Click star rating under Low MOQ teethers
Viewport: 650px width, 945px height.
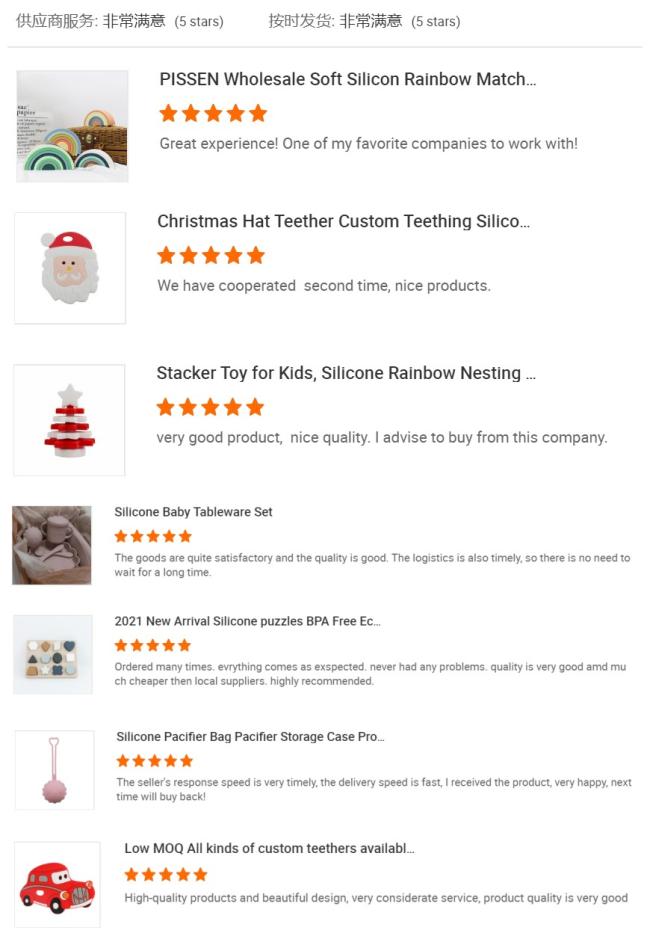point(166,874)
